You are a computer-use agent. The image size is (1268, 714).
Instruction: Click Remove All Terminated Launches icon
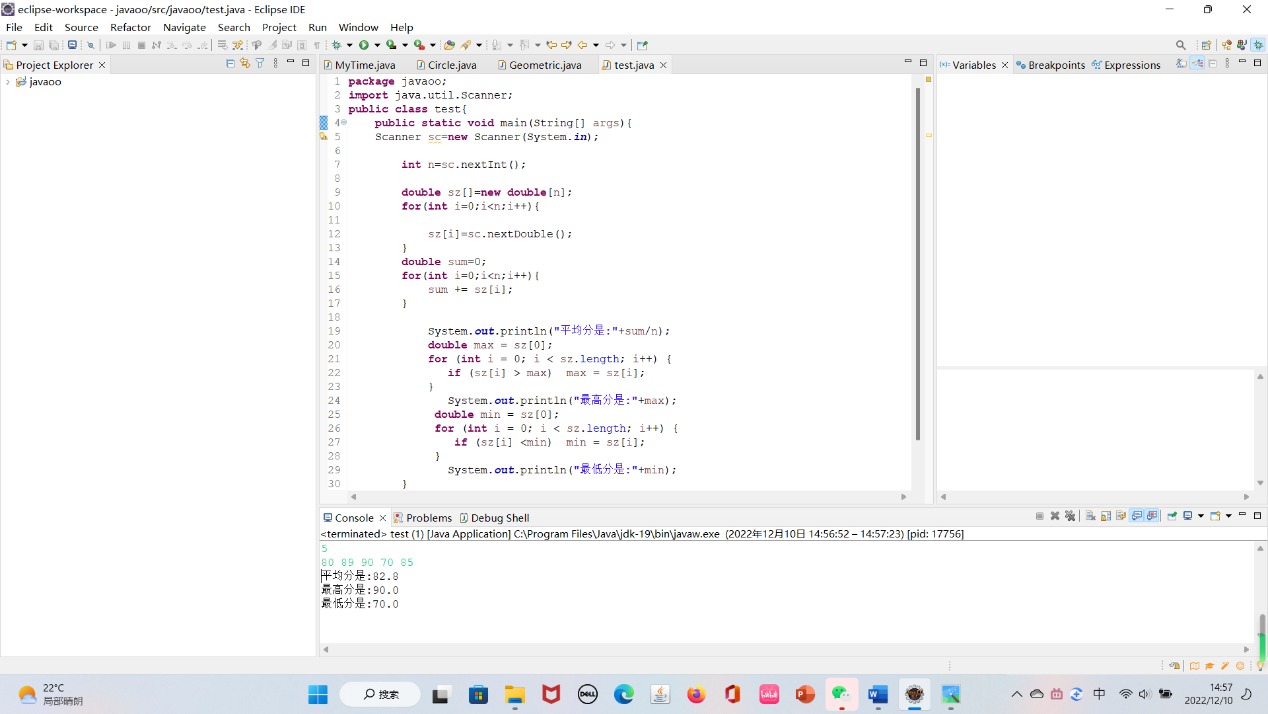click(1069, 516)
